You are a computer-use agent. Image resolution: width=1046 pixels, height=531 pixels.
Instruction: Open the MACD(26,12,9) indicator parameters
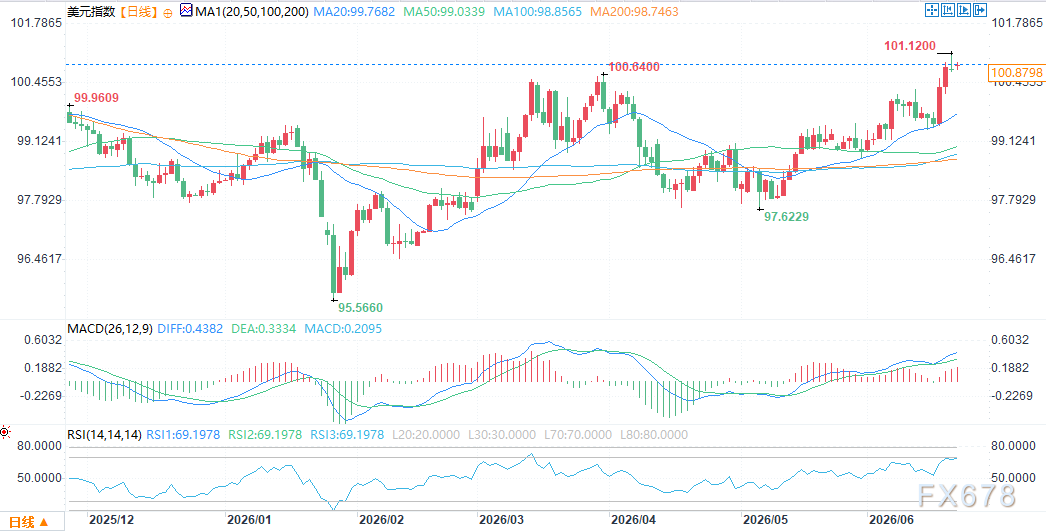110,328
